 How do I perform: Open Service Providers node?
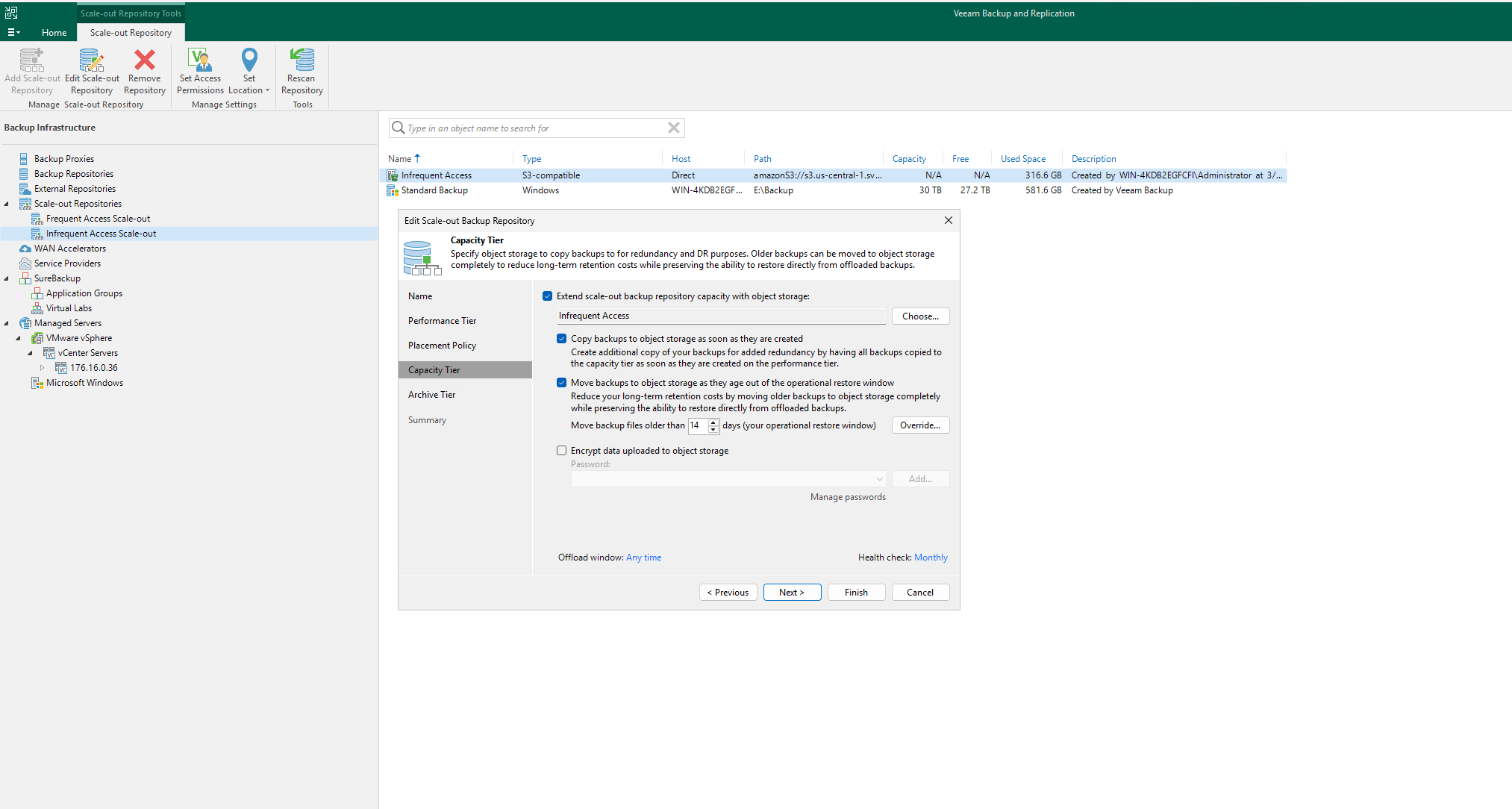[67, 263]
